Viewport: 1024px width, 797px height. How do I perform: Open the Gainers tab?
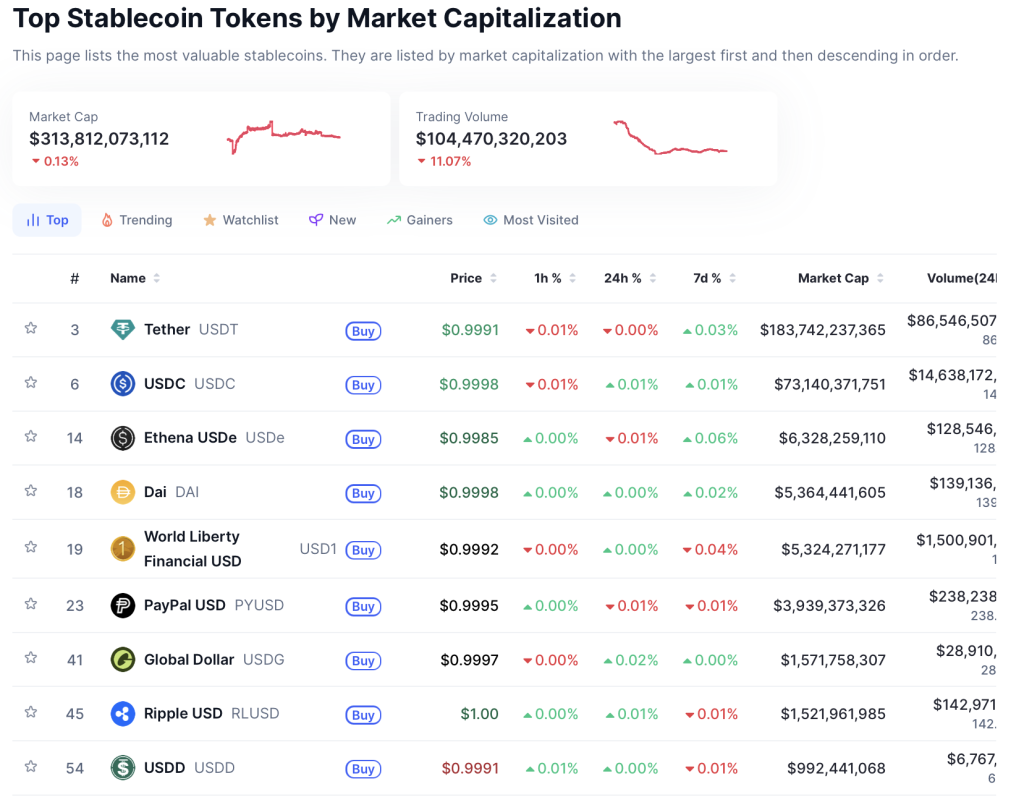click(420, 220)
